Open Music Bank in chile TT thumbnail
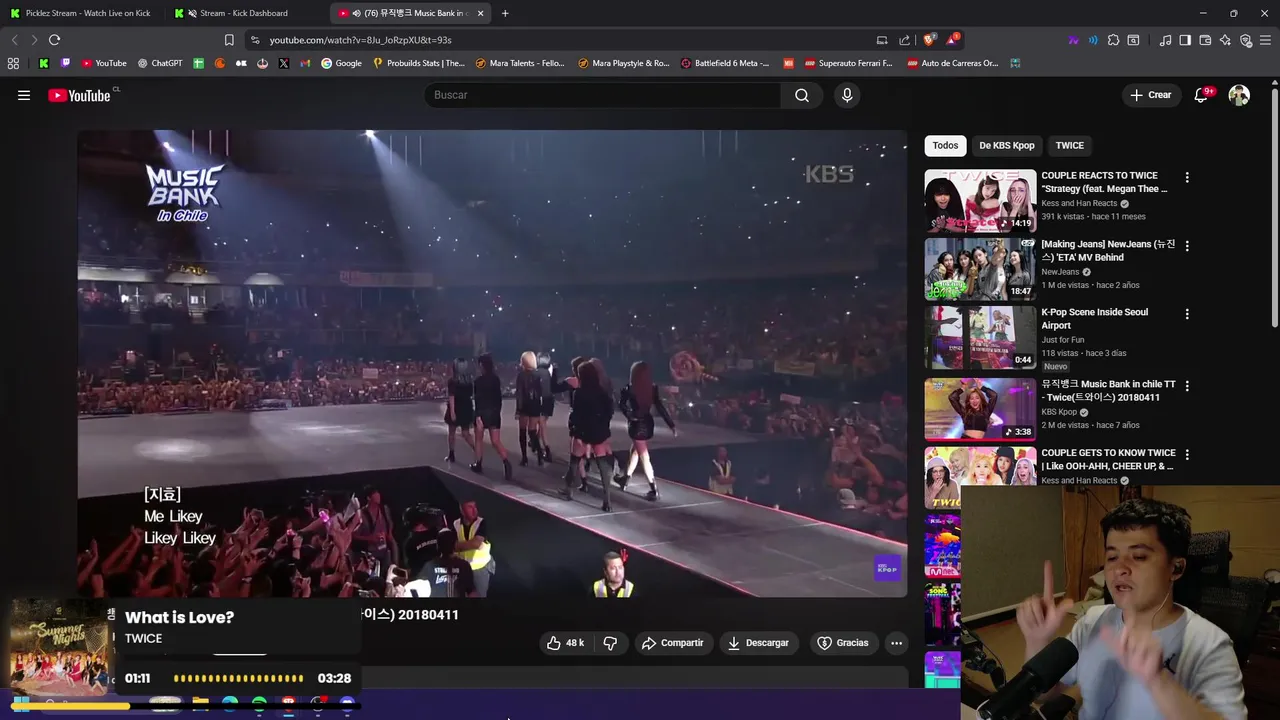Viewport: 1280px width, 720px height. pos(980,409)
